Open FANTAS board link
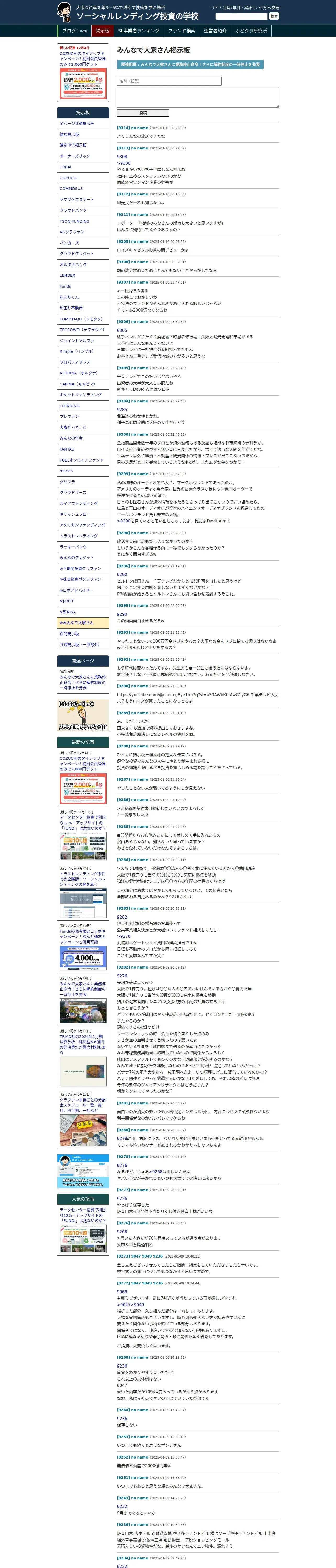 pos(83,449)
